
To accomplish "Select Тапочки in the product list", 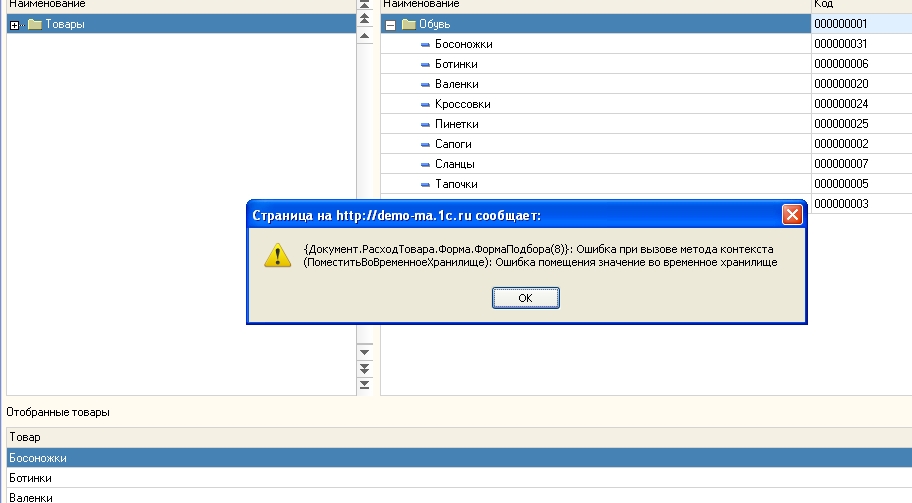I will pos(456,184).
